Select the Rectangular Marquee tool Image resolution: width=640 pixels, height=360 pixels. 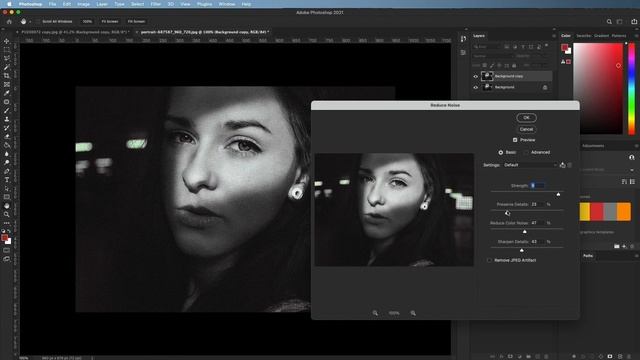pyautogui.click(x=7, y=50)
